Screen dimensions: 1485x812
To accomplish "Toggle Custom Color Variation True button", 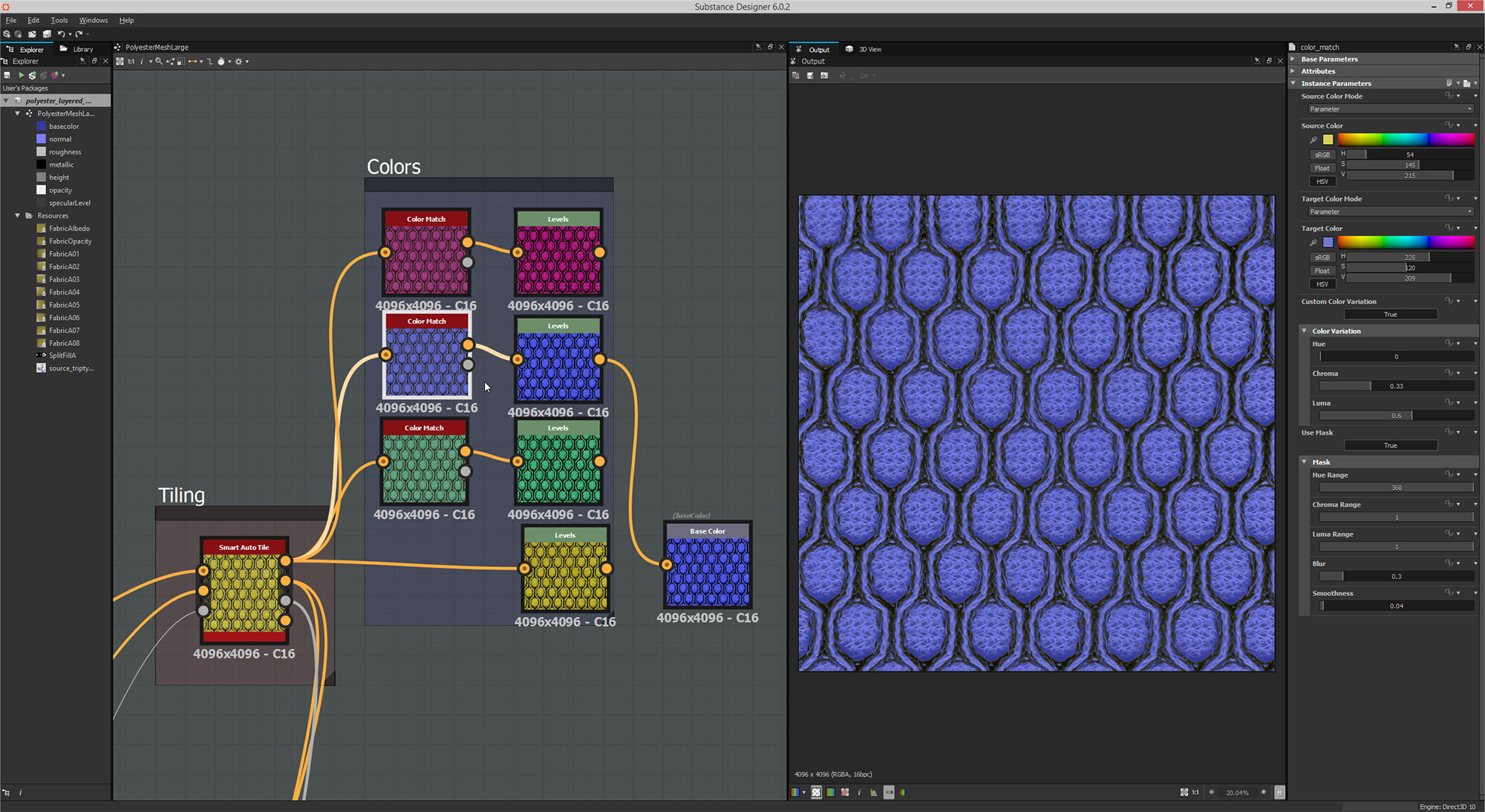I will (1390, 314).
